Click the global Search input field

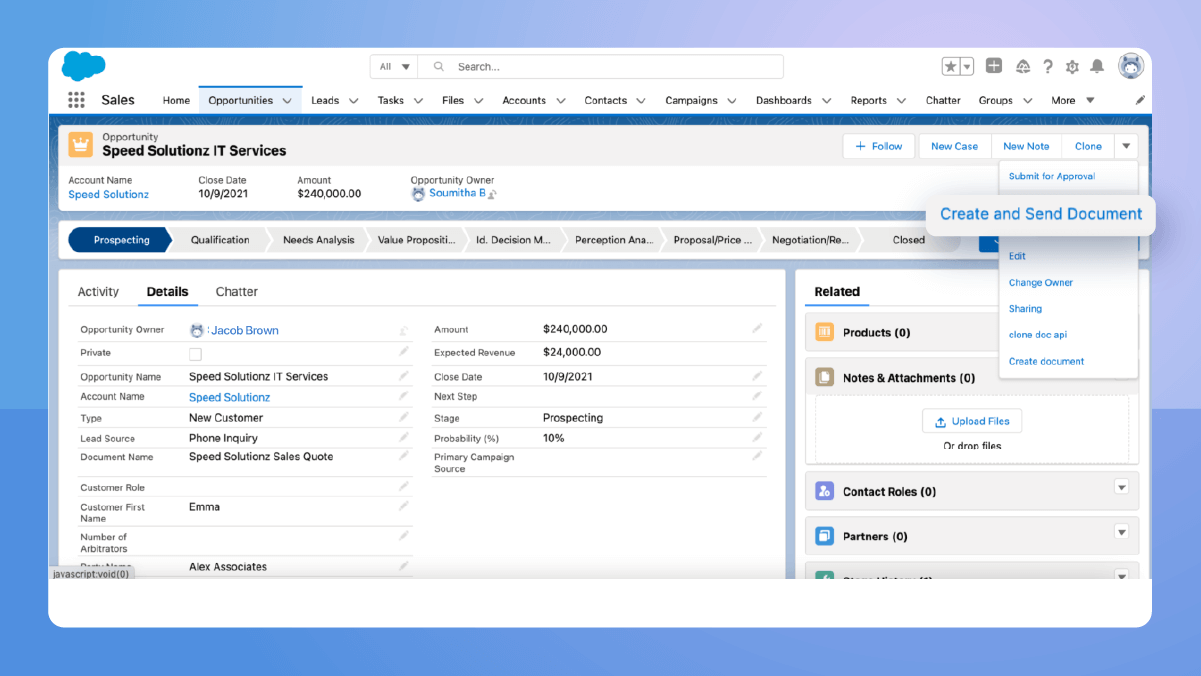pos(600,67)
